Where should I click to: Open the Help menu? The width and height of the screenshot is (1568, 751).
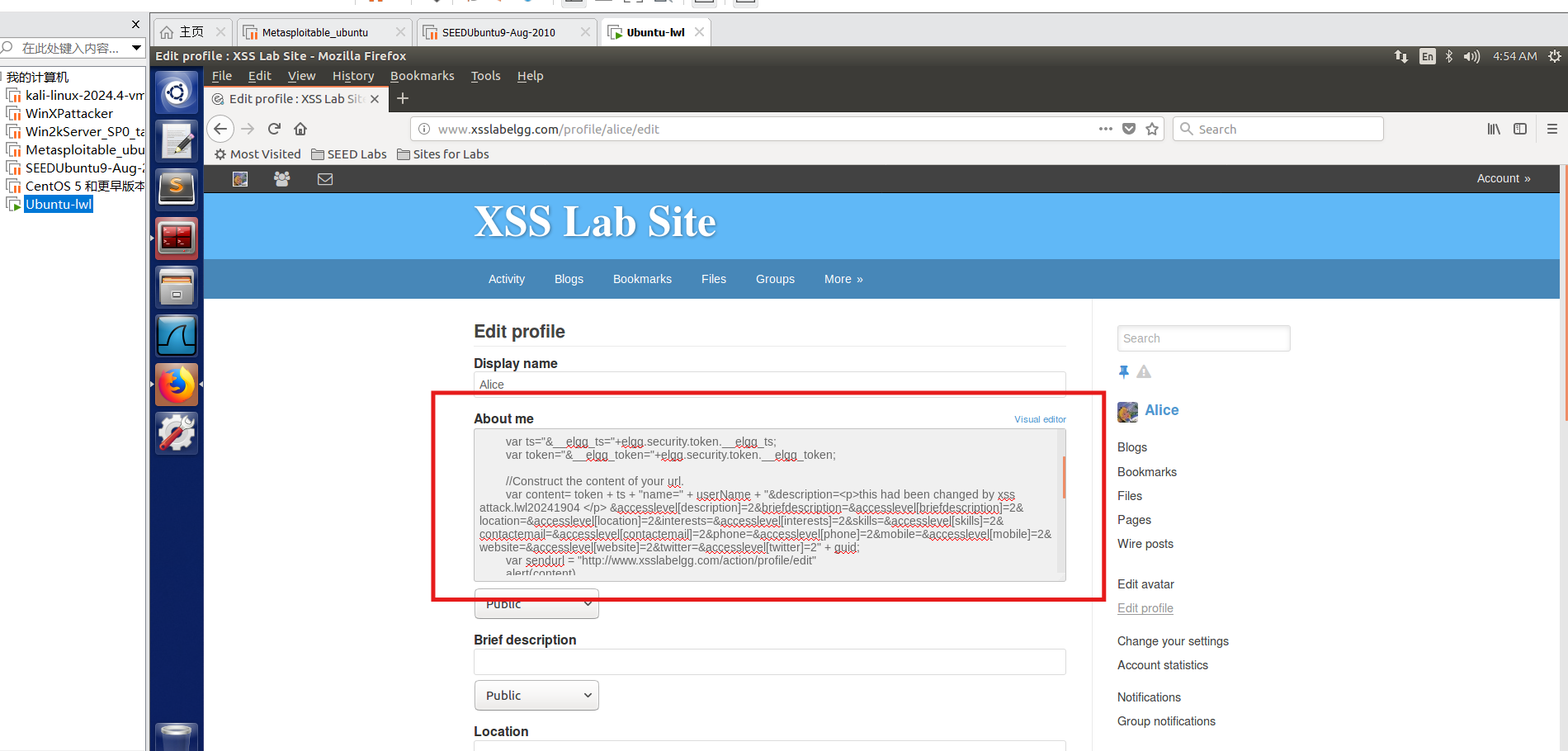click(x=530, y=76)
